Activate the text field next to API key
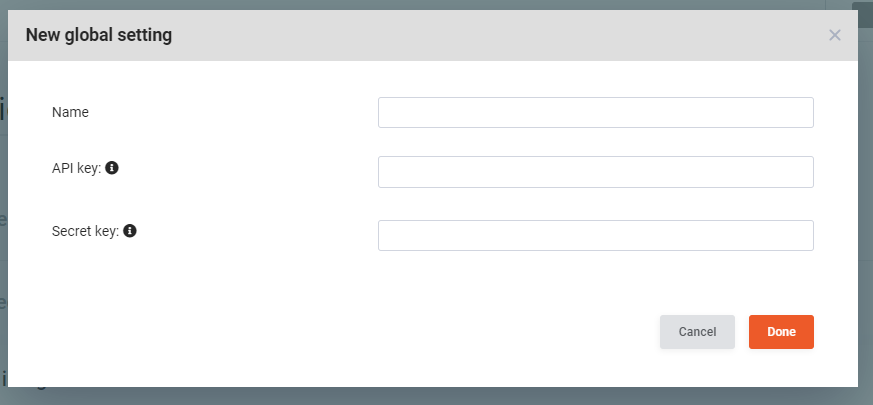 coord(596,172)
